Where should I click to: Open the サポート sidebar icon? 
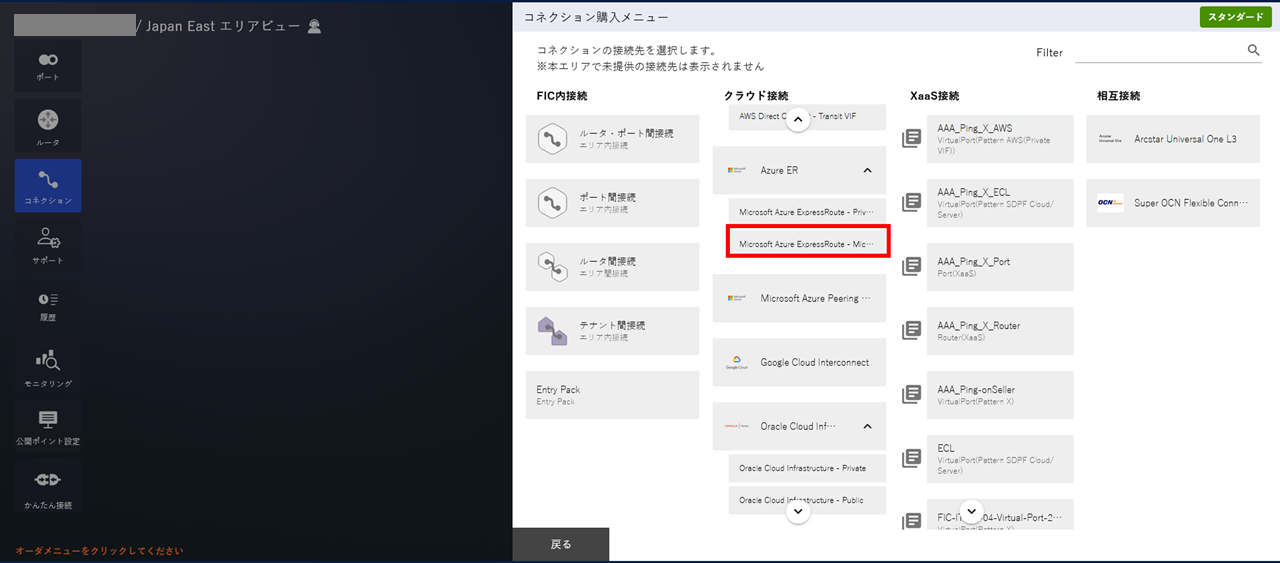click(x=48, y=245)
